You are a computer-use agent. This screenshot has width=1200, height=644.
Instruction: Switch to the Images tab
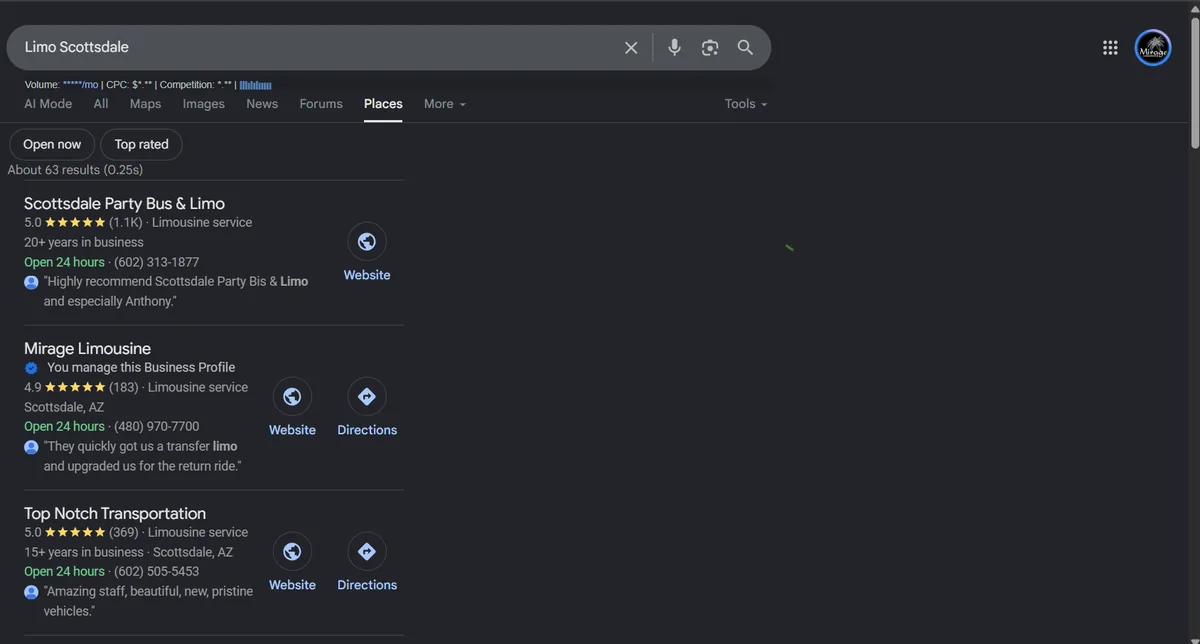[x=204, y=104]
